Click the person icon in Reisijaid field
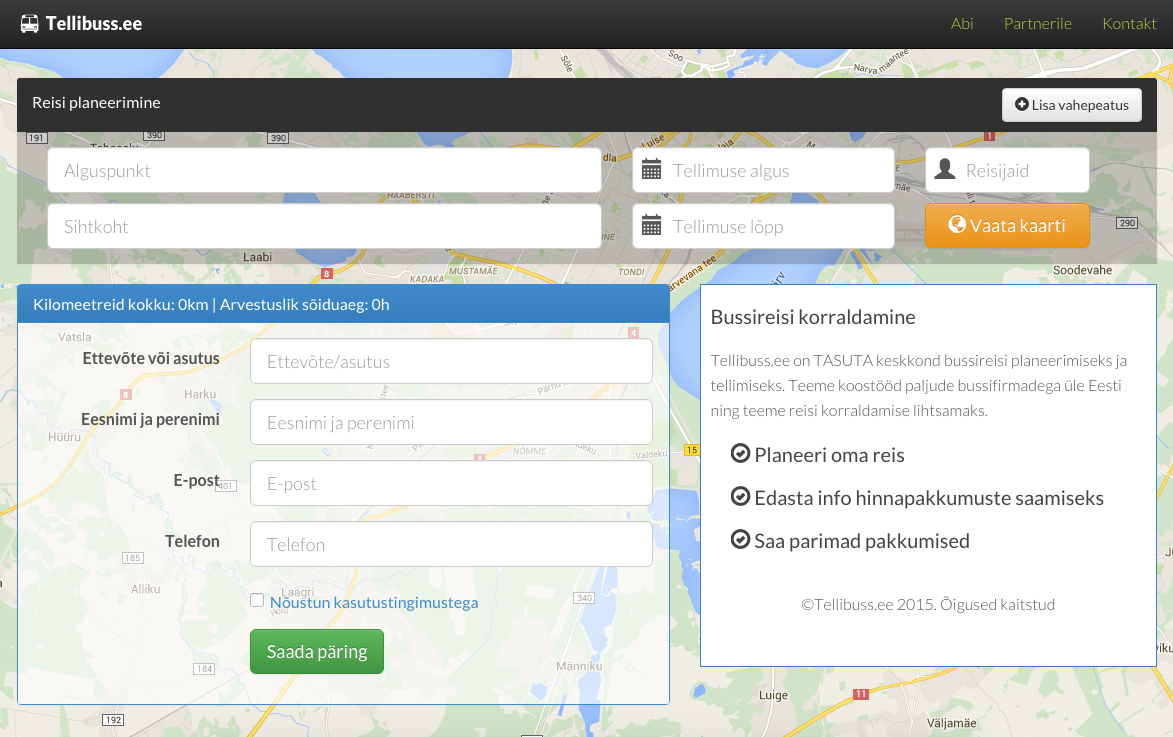1173x737 pixels. pos(945,169)
